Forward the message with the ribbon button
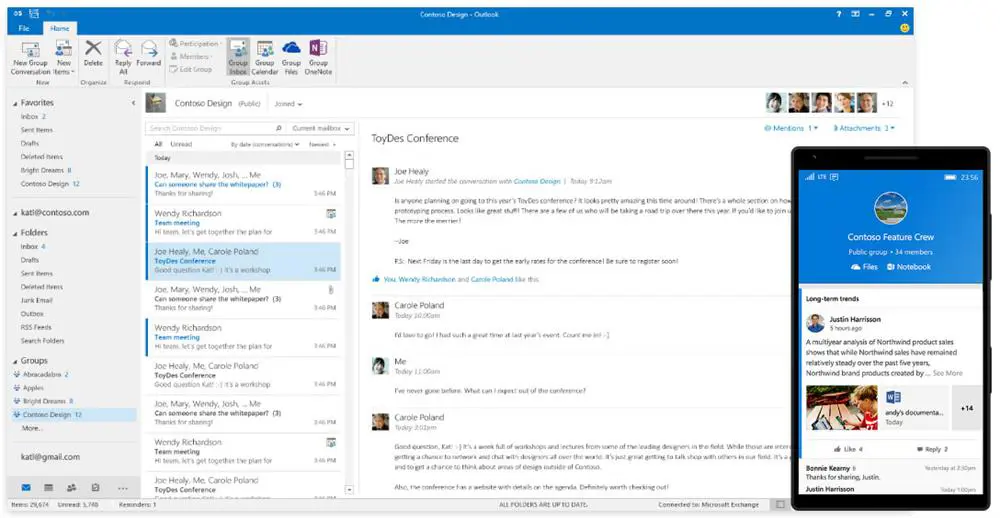Image resolution: width=1000 pixels, height=518 pixels. (x=149, y=54)
